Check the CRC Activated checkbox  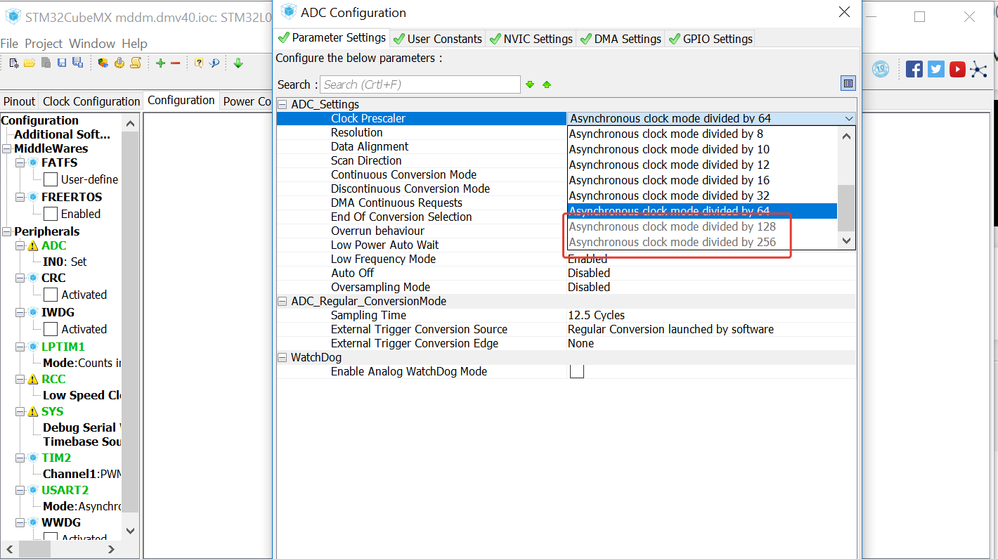(51, 295)
